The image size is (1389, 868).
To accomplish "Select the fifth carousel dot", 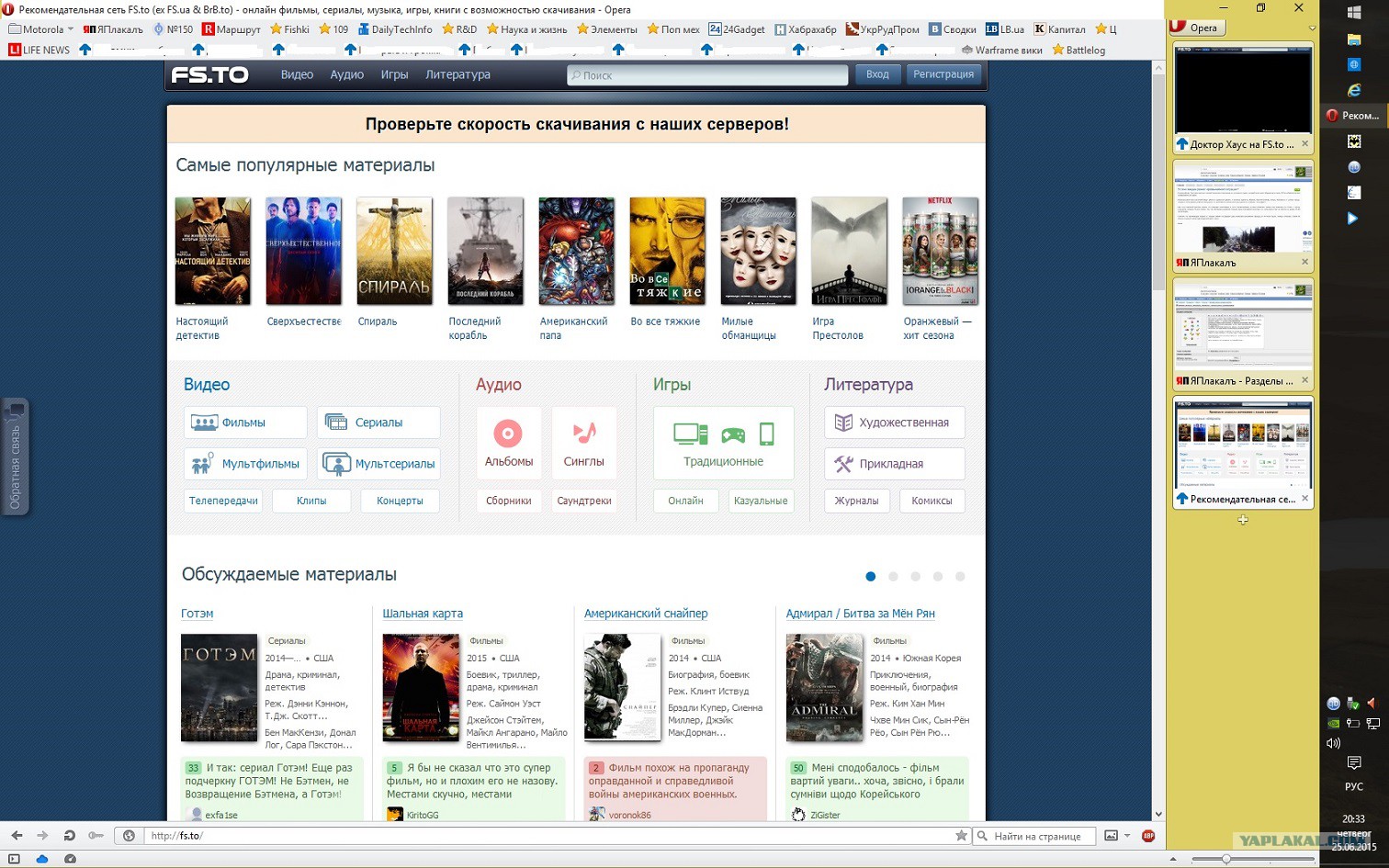I will 960,577.
